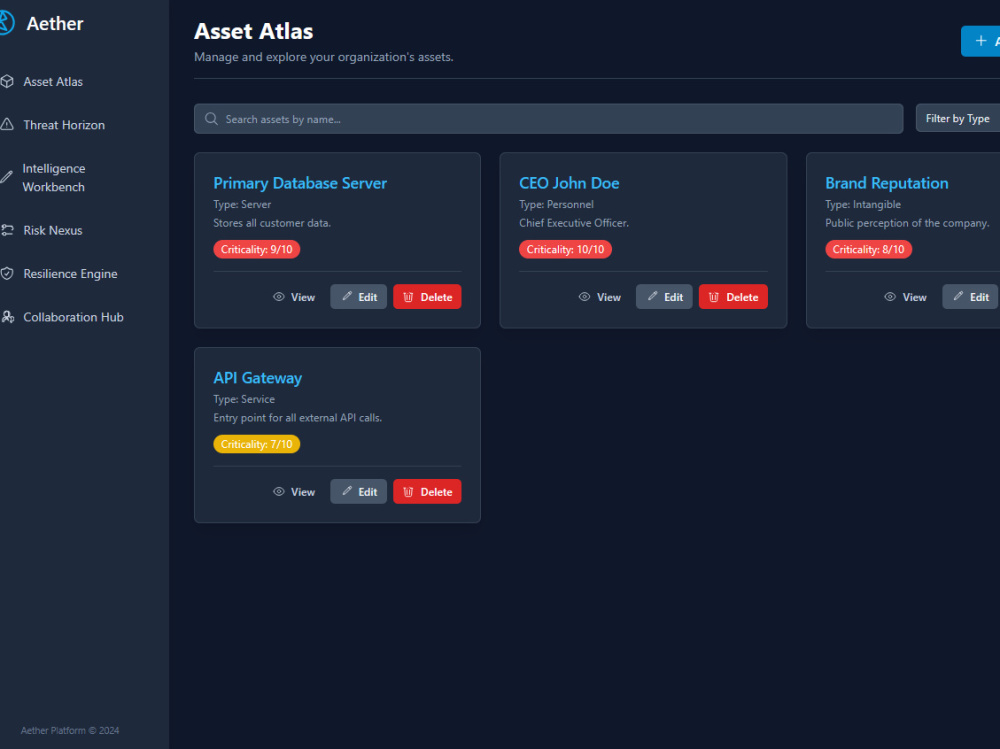Click the Aether logo icon
Image resolution: width=1000 pixels, height=749 pixels.
pyautogui.click(x=6, y=23)
